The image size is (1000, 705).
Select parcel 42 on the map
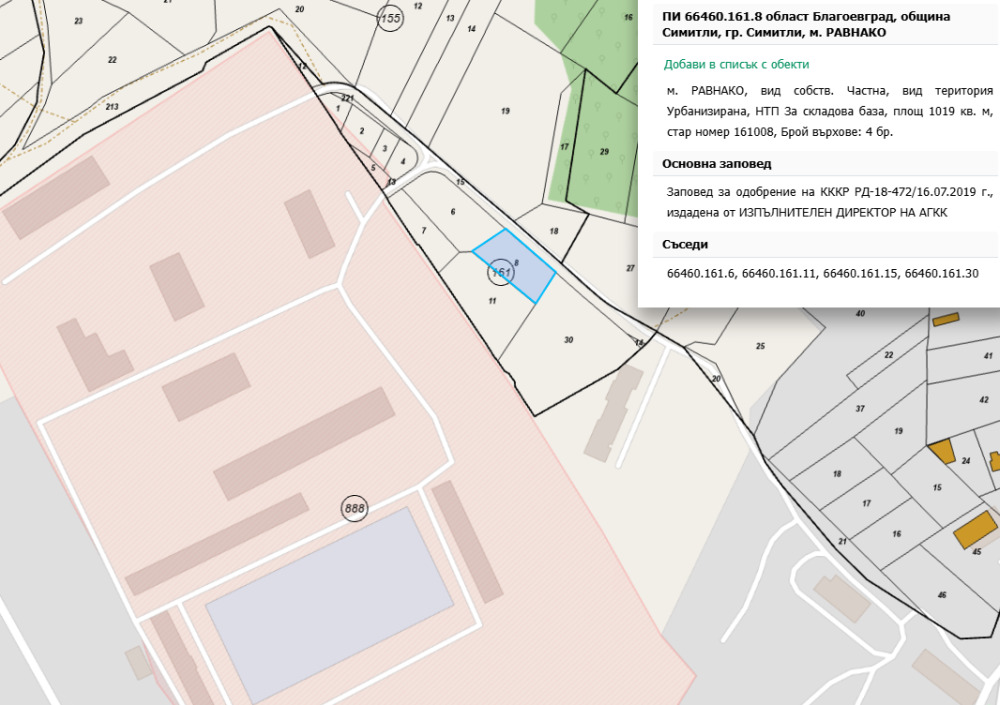984,399
